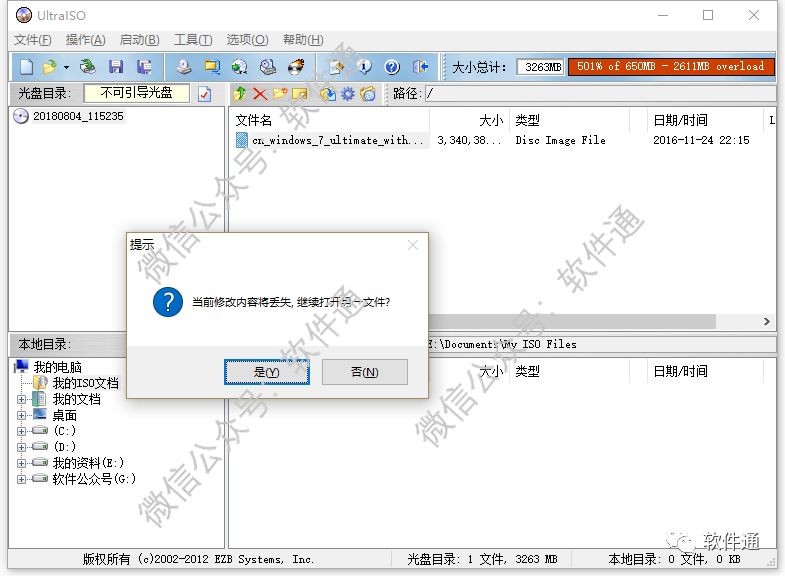
Task: Click 日期/时间 column header in local list
Action: click(705, 371)
